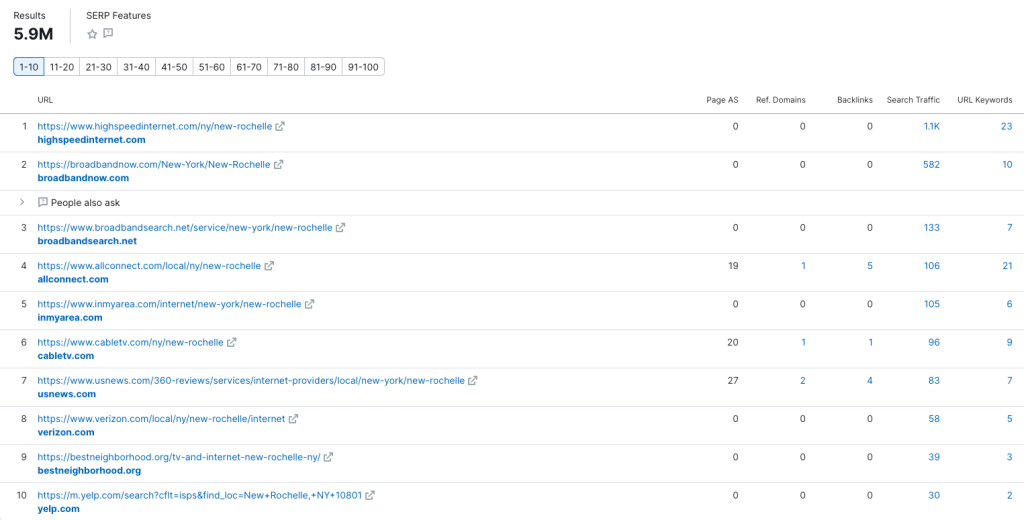Image resolution: width=1024 pixels, height=520 pixels.
Task: Click Page AS value 27 for usnews.com
Action: point(733,380)
